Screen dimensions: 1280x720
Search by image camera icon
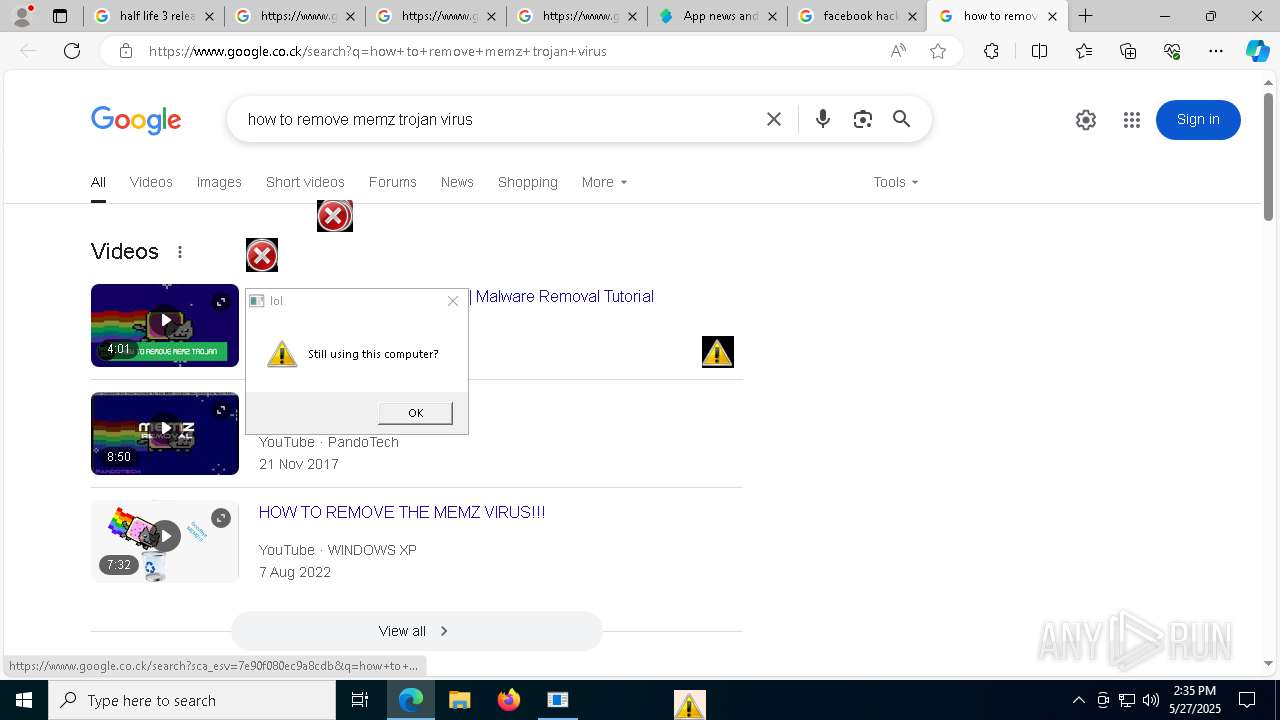pos(863,119)
